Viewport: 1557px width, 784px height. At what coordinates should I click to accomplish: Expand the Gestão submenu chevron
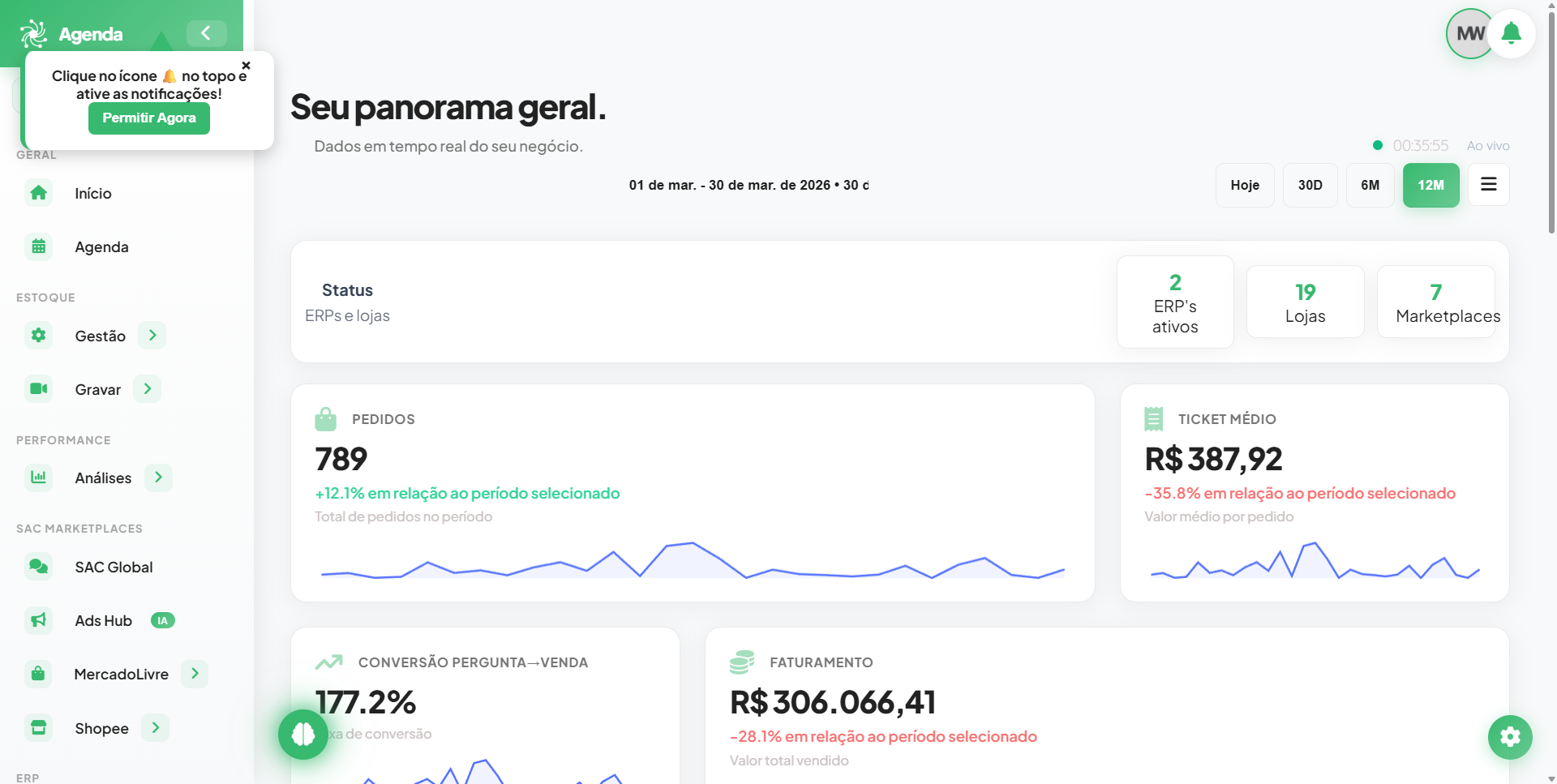(x=152, y=335)
